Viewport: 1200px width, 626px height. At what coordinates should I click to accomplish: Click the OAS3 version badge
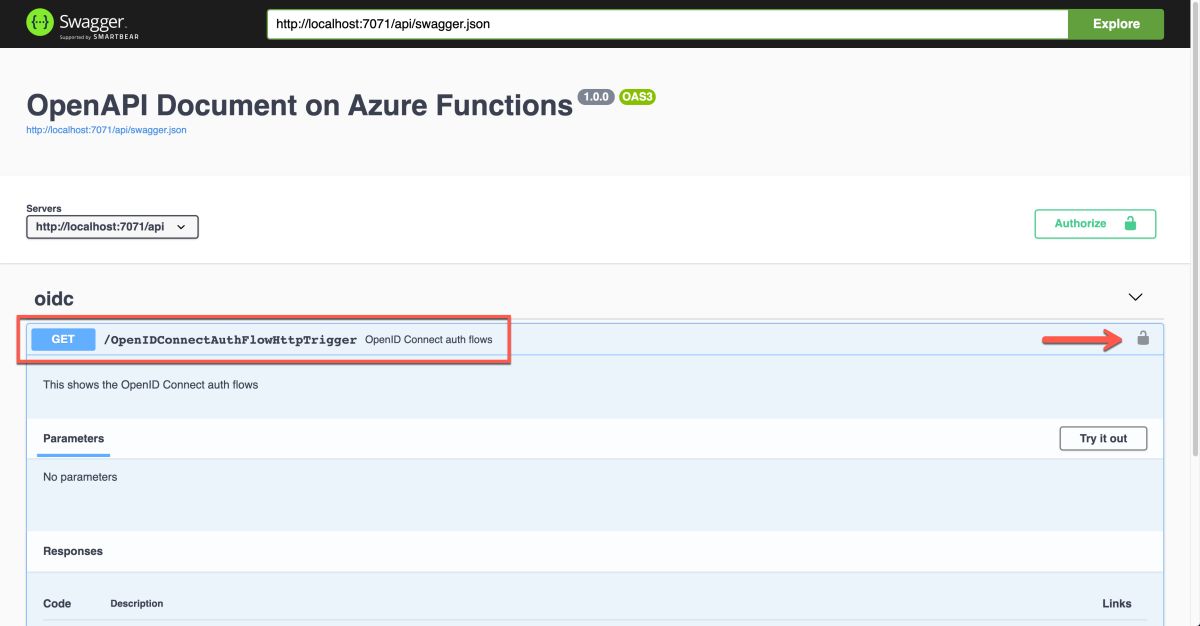point(637,97)
